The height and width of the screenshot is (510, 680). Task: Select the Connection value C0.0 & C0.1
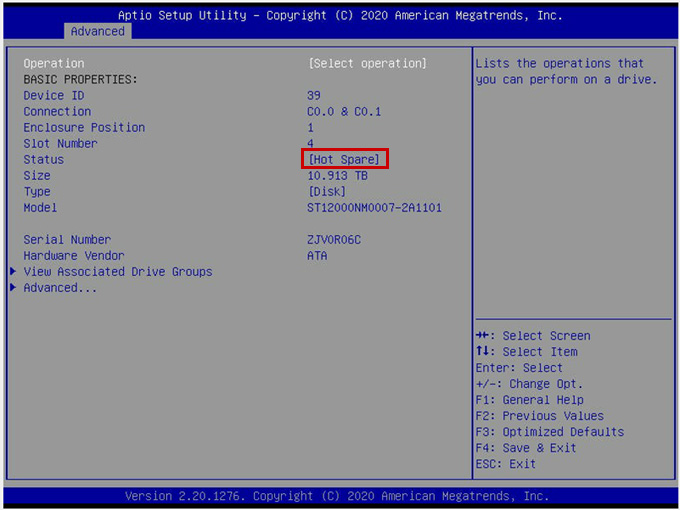(x=344, y=111)
